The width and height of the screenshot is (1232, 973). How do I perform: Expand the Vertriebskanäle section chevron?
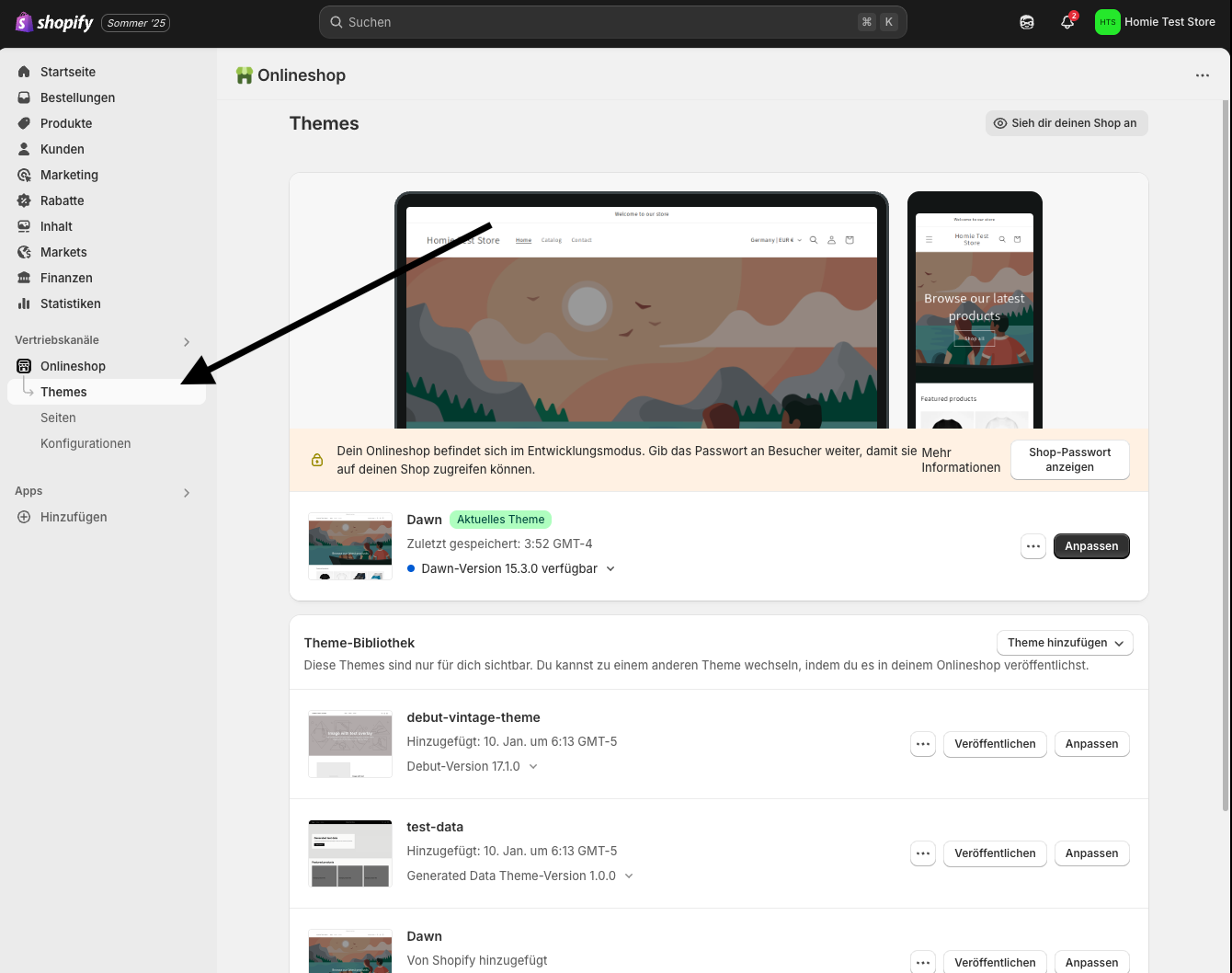pos(187,340)
